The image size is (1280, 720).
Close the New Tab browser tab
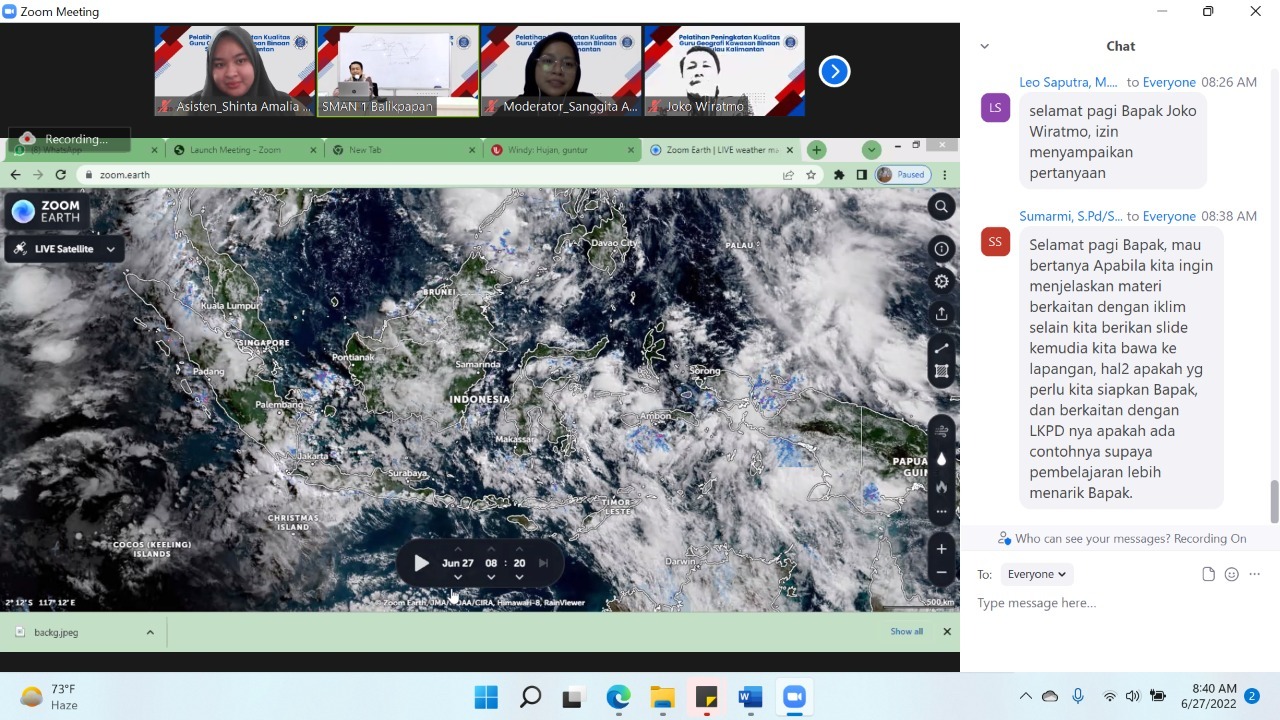[x=473, y=150]
